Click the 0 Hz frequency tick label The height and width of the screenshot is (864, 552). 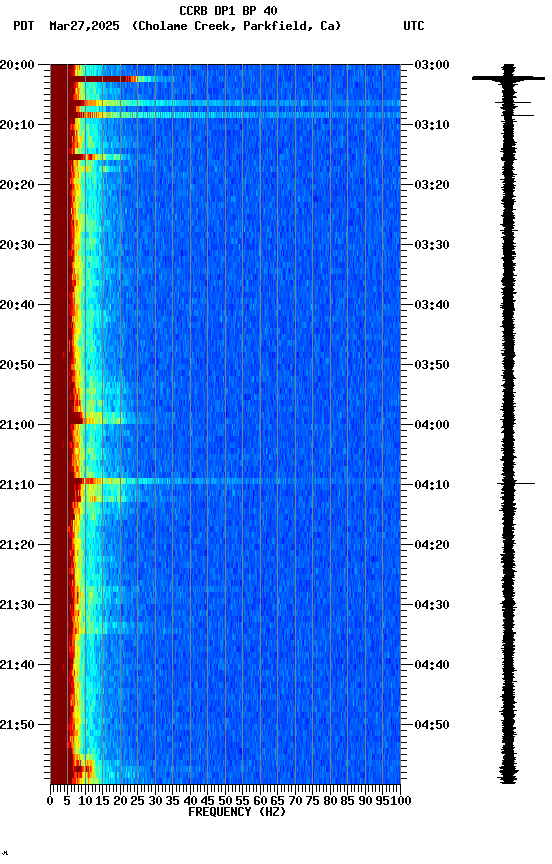click(x=51, y=802)
